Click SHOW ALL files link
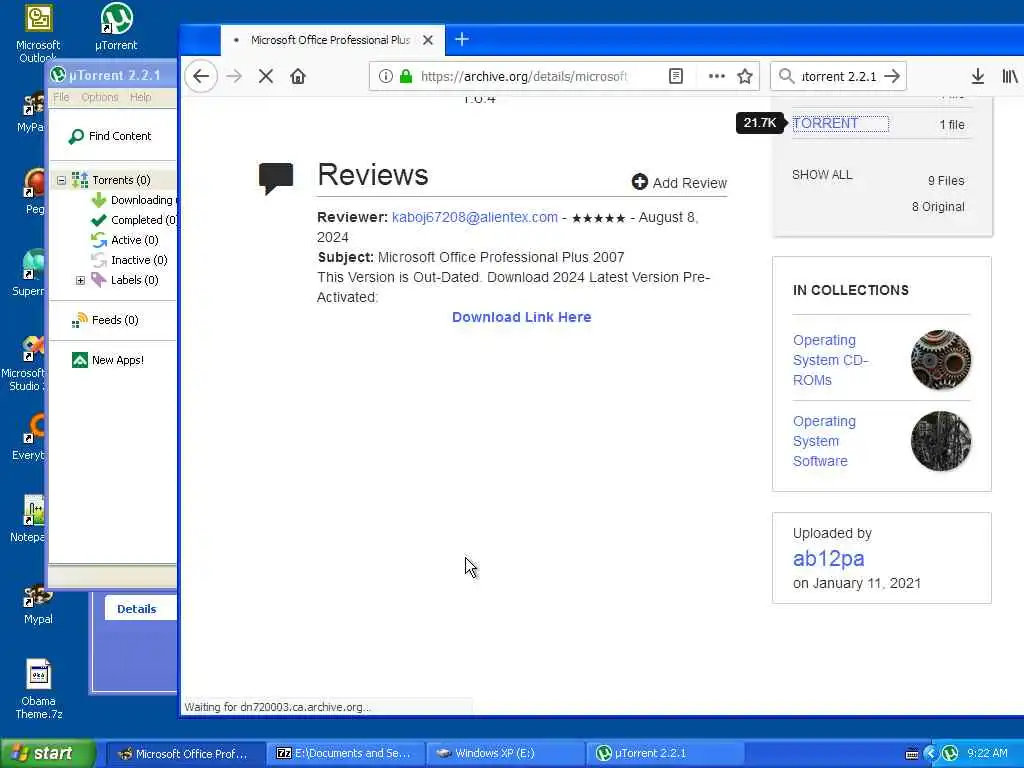This screenshot has width=1024, height=768. click(x=822, y=174)
